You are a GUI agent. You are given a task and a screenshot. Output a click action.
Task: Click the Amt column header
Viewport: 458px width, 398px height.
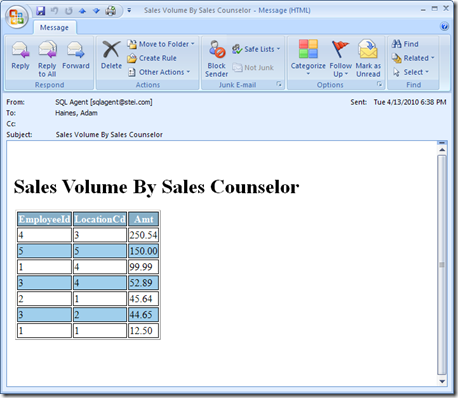pos(143,219)
